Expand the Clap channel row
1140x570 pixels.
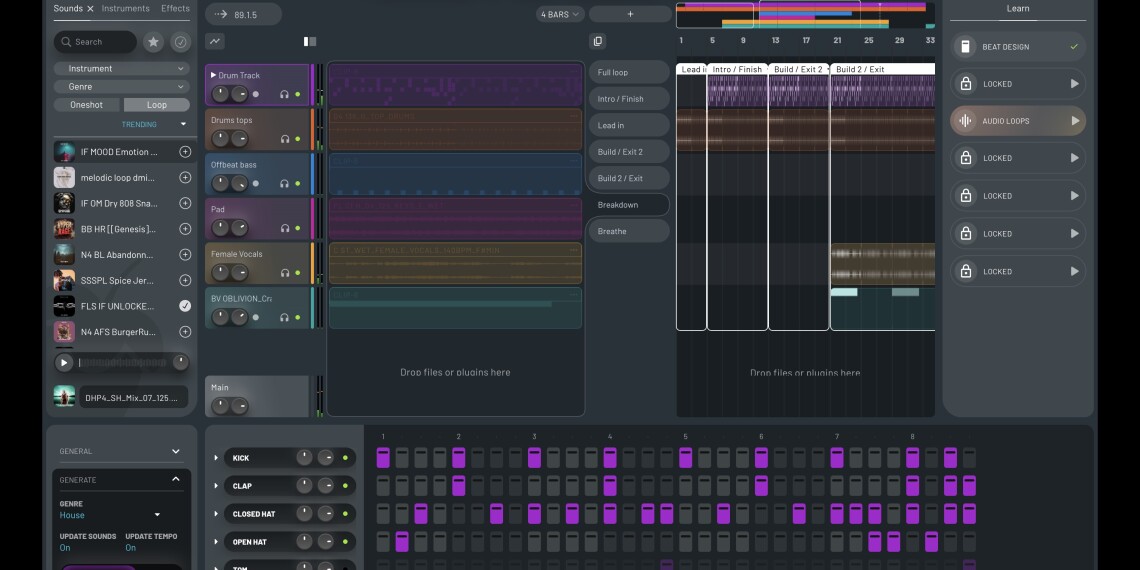tap(216, 486)
